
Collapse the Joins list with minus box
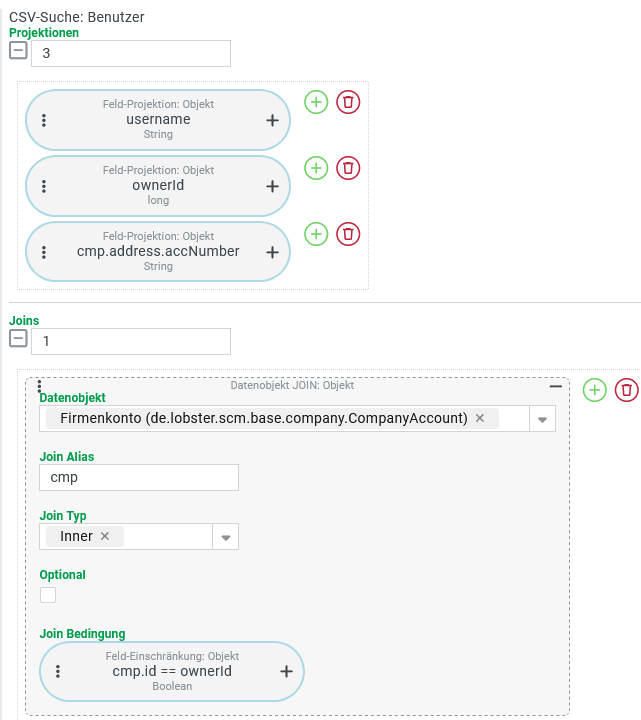pyautogui.click(x=18, y=339)
